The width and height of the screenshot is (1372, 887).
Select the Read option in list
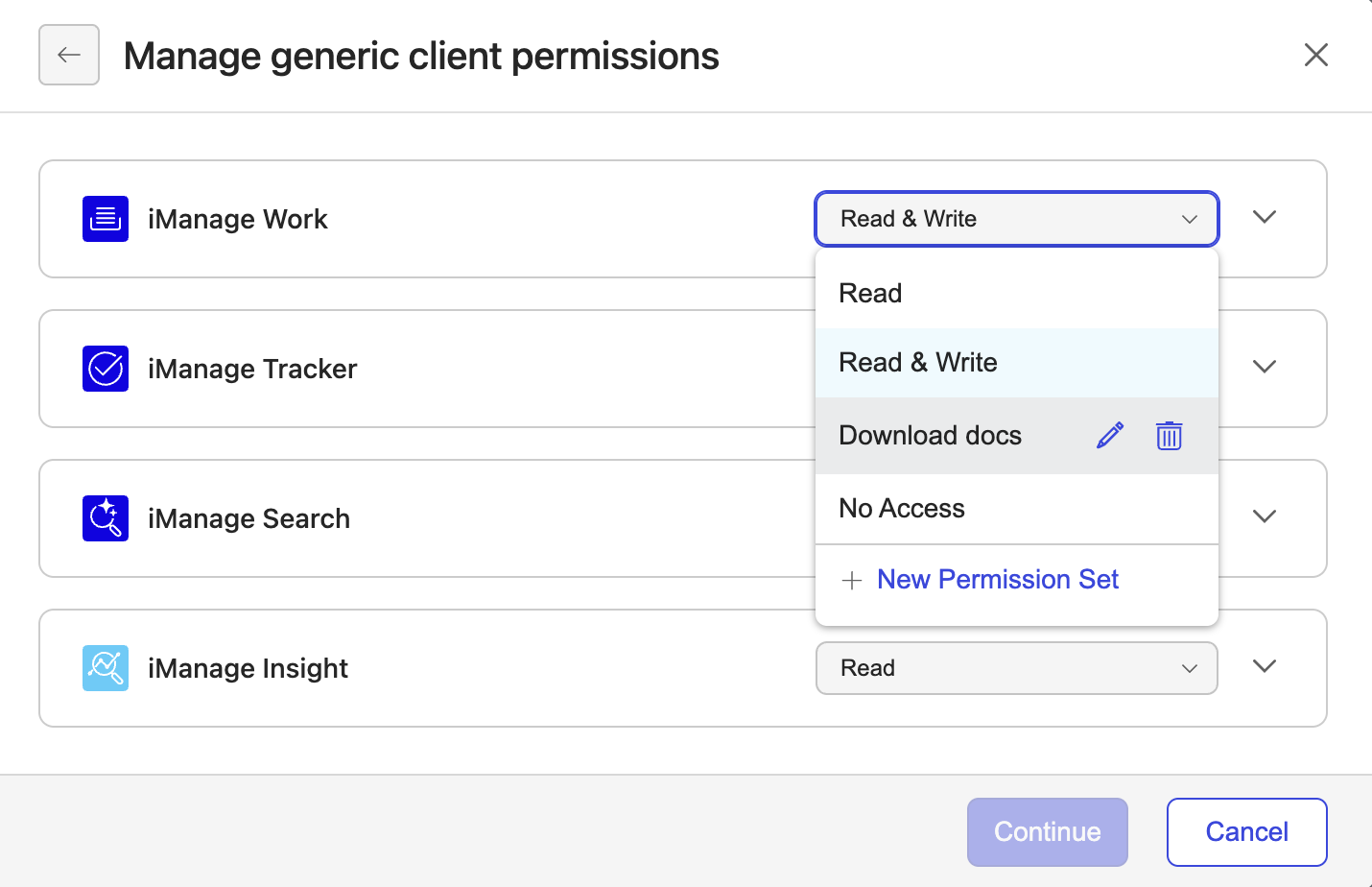(x=1017, y=293)
